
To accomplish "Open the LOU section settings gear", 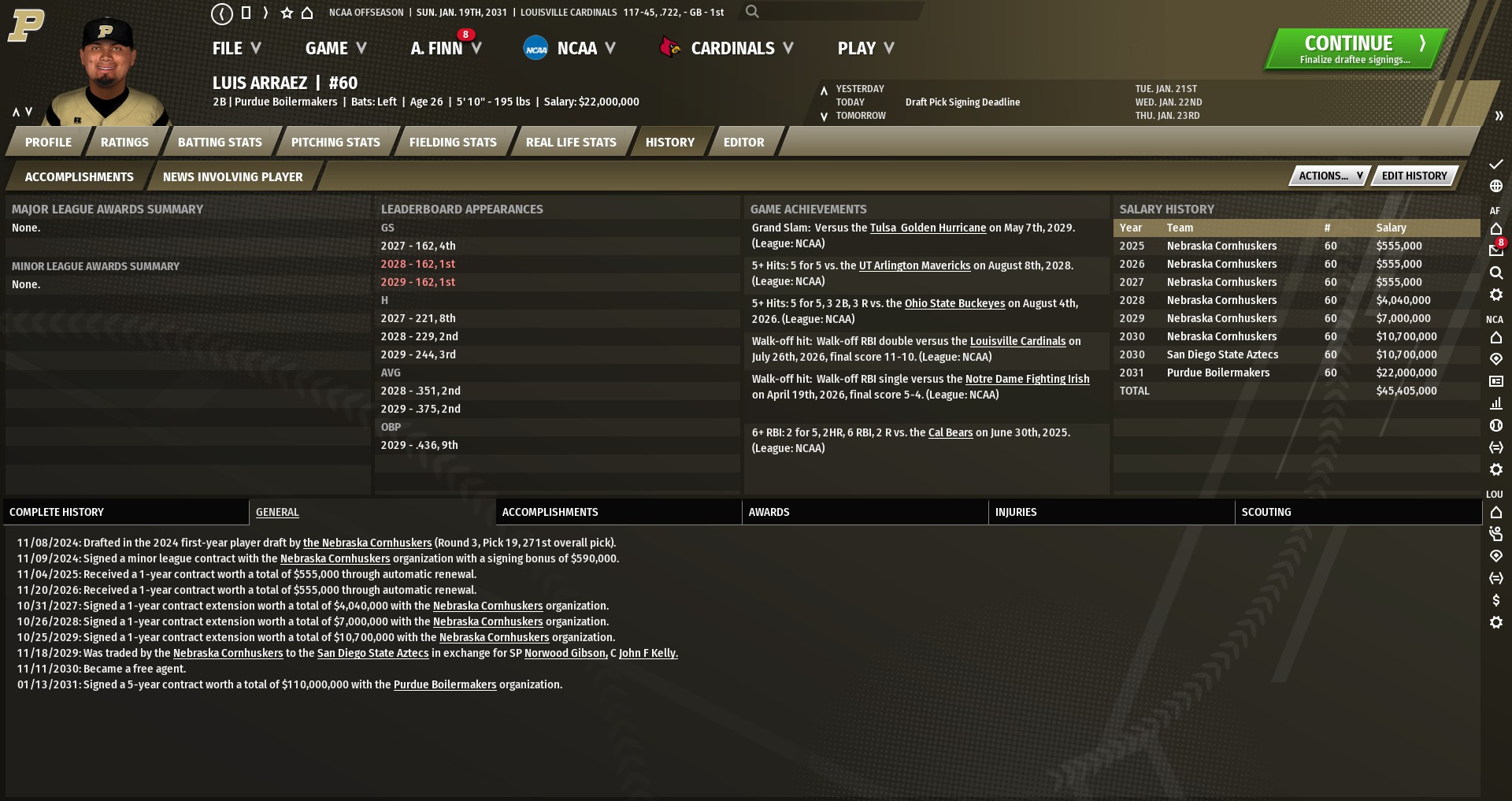I will (x=1496, y=622).
